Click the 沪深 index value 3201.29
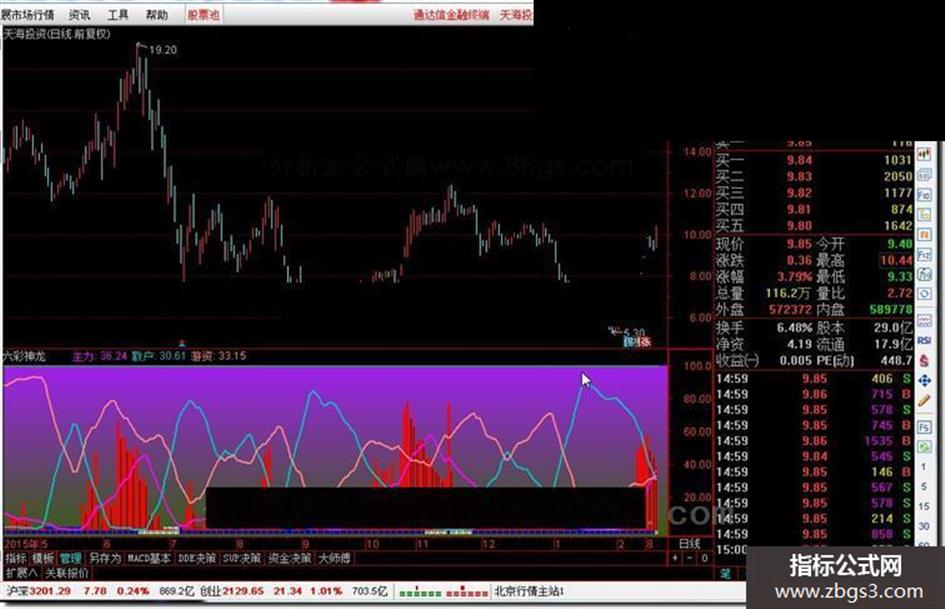 pos(50,592)
